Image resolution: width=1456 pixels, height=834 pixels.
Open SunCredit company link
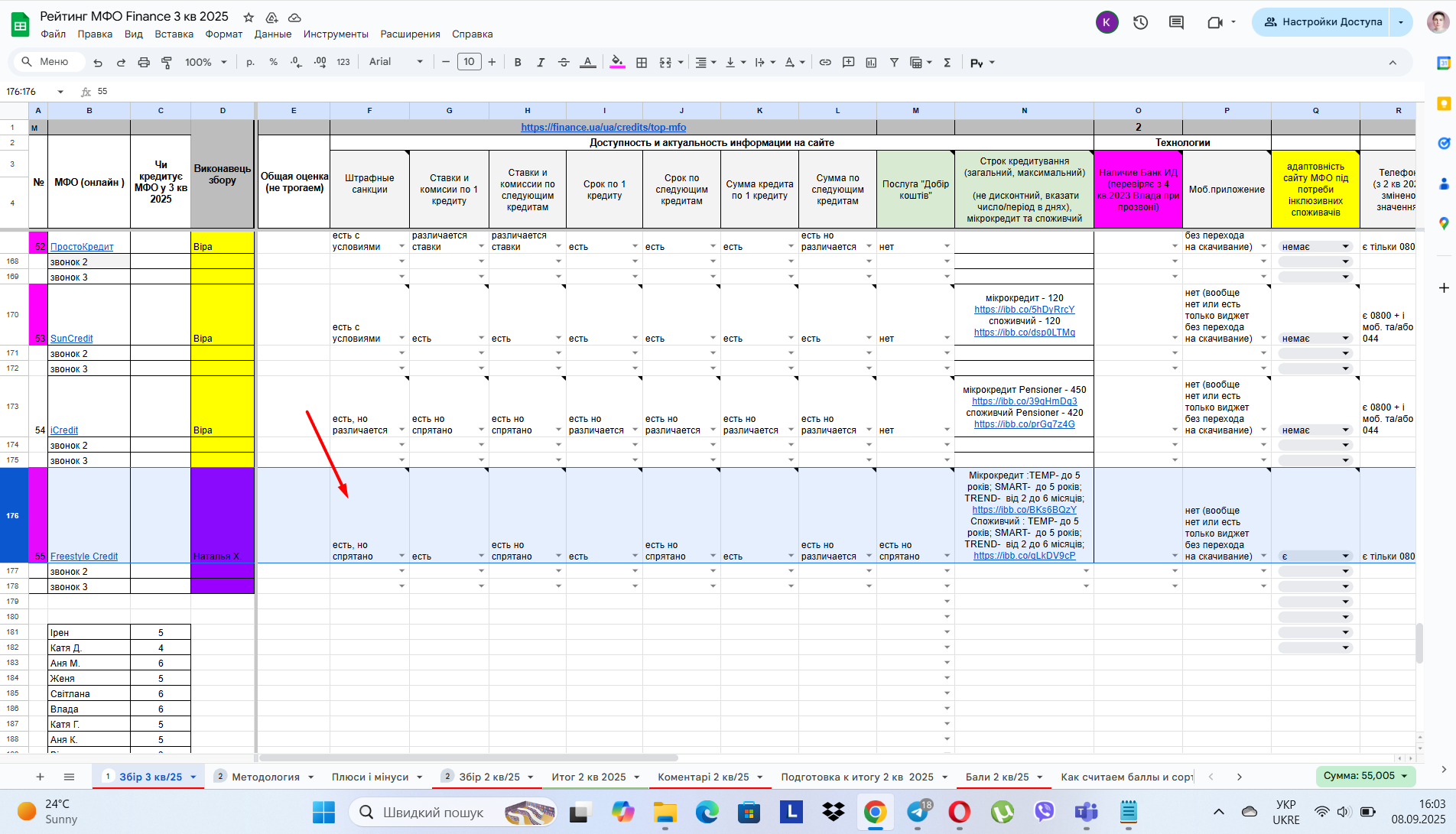(72, 339)
